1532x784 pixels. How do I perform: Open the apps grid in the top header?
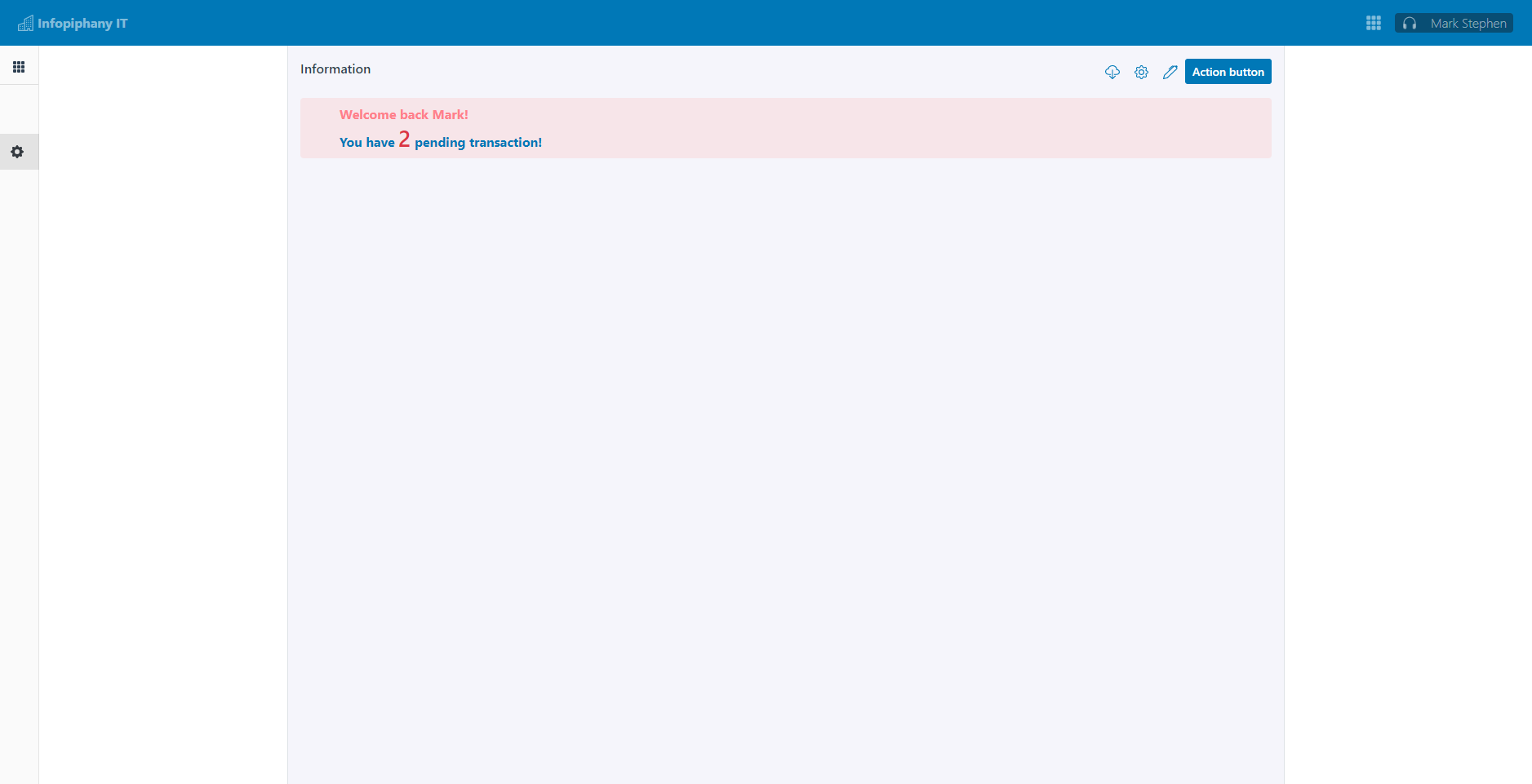[x=1374, y=23]
